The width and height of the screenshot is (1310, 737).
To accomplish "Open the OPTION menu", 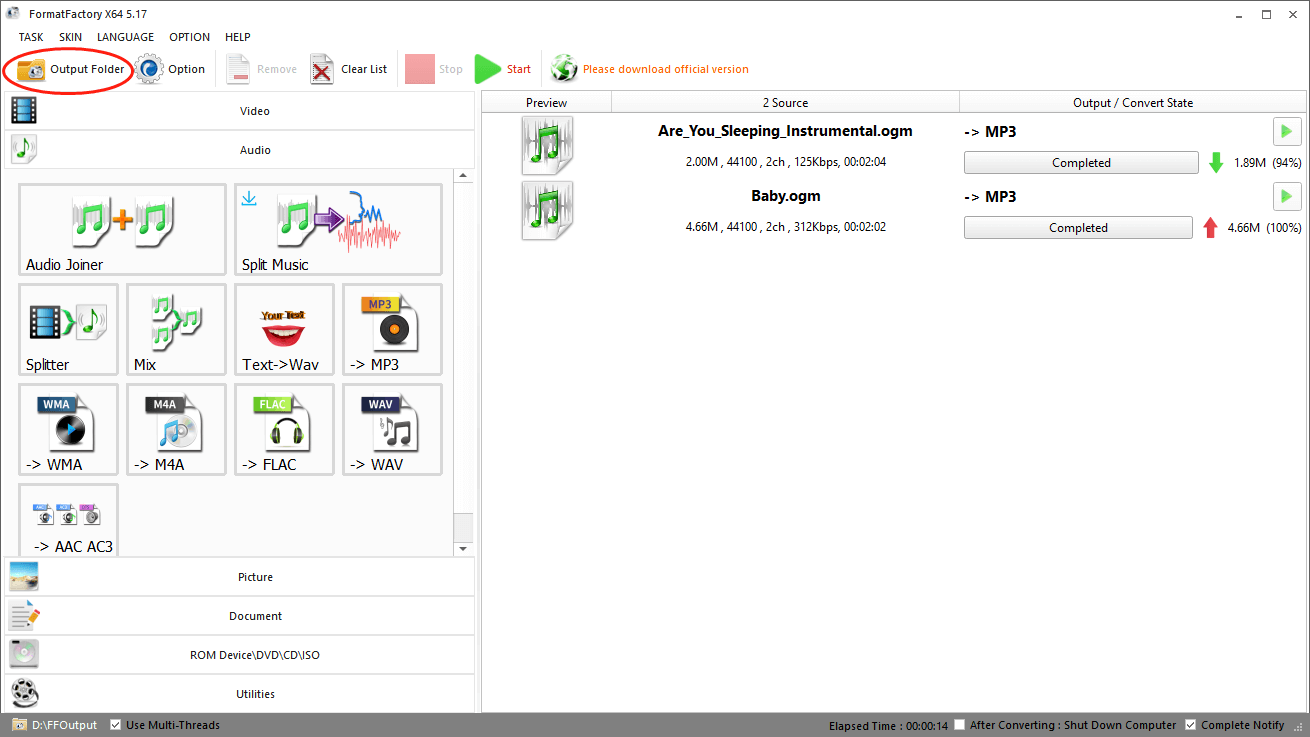I will (x=189, y=37).
